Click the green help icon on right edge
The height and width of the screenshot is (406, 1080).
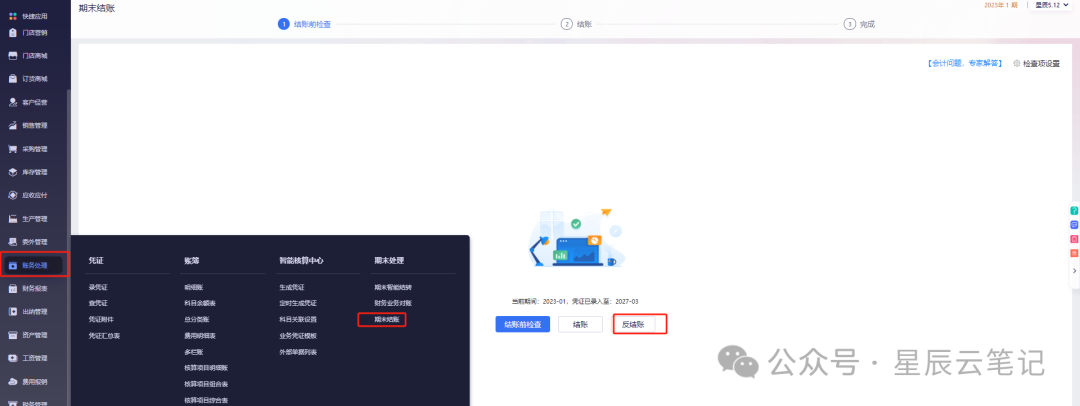1074,210
